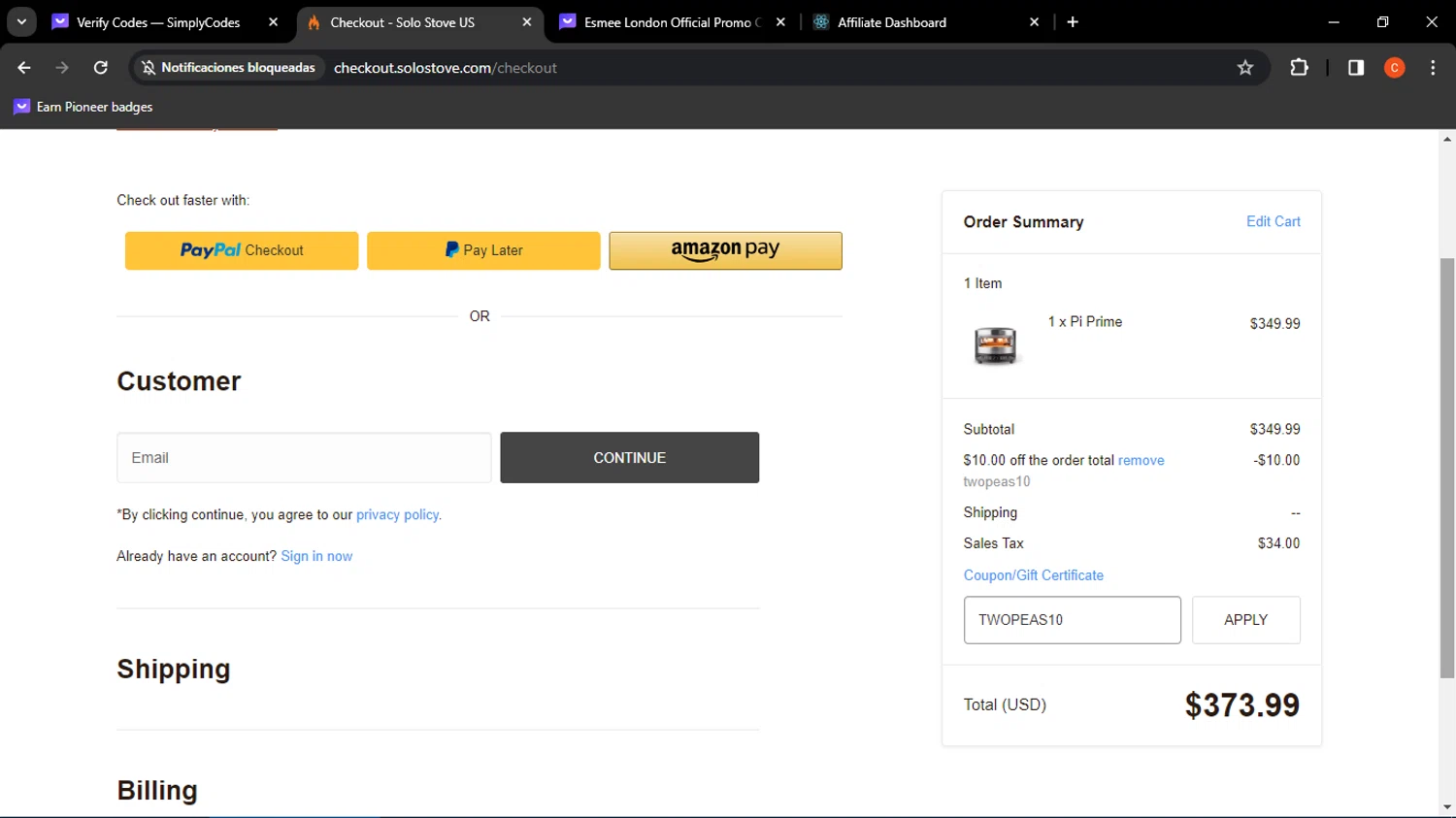
Task: Click the 'Check out faster with:' text
Action: click(x=183, y=201)
